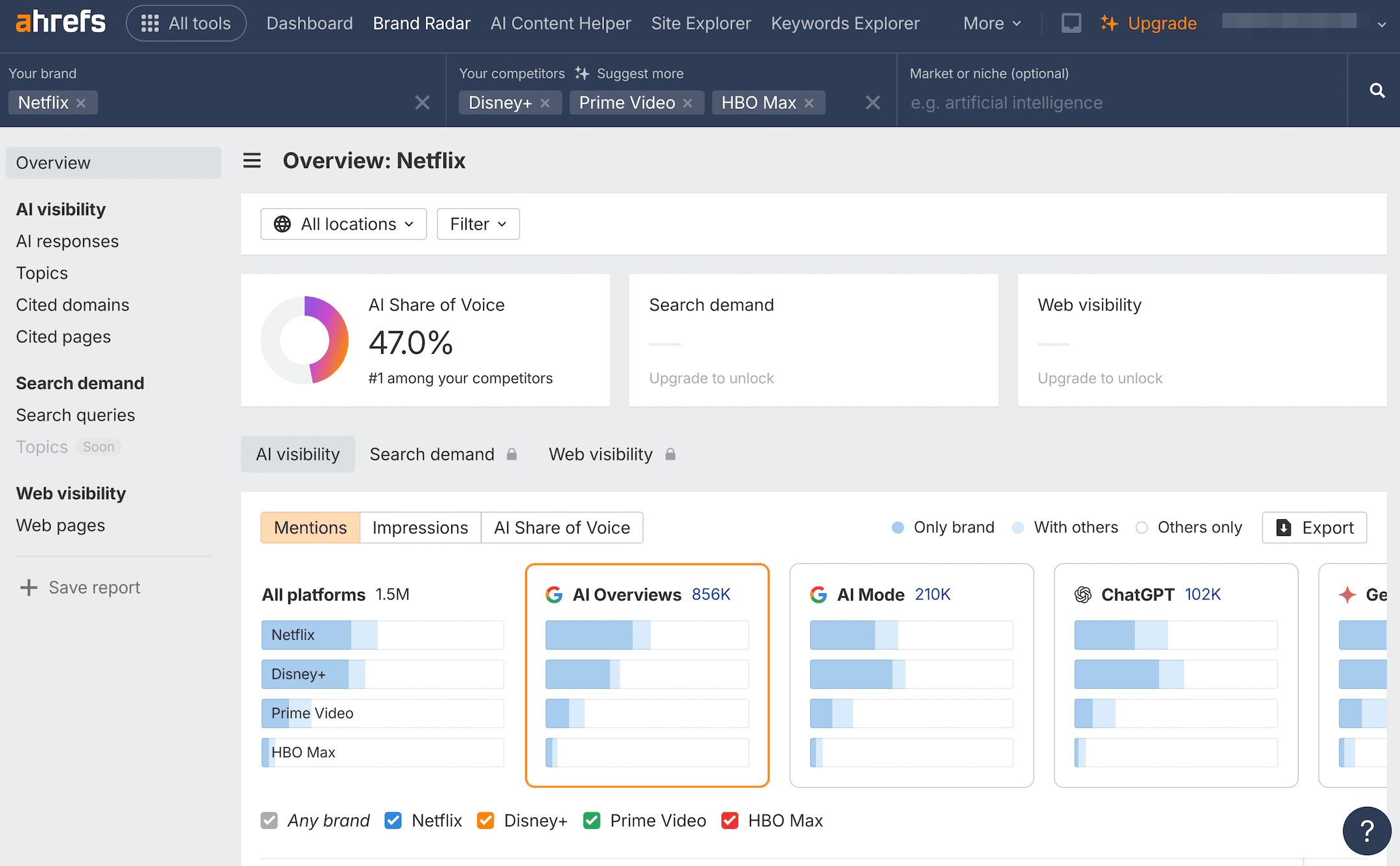Switch to AI Share of Voice view
This screenshot has width=1400, height=866.
tap(562, 528)
